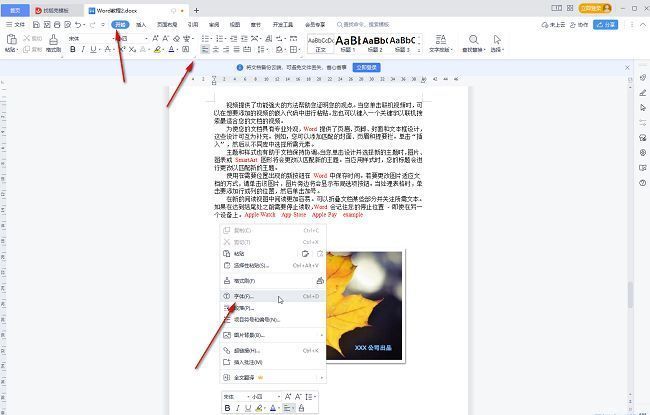Open the File menu button
The height and width of the screenshot is (415, 650).
pos(15,25)
